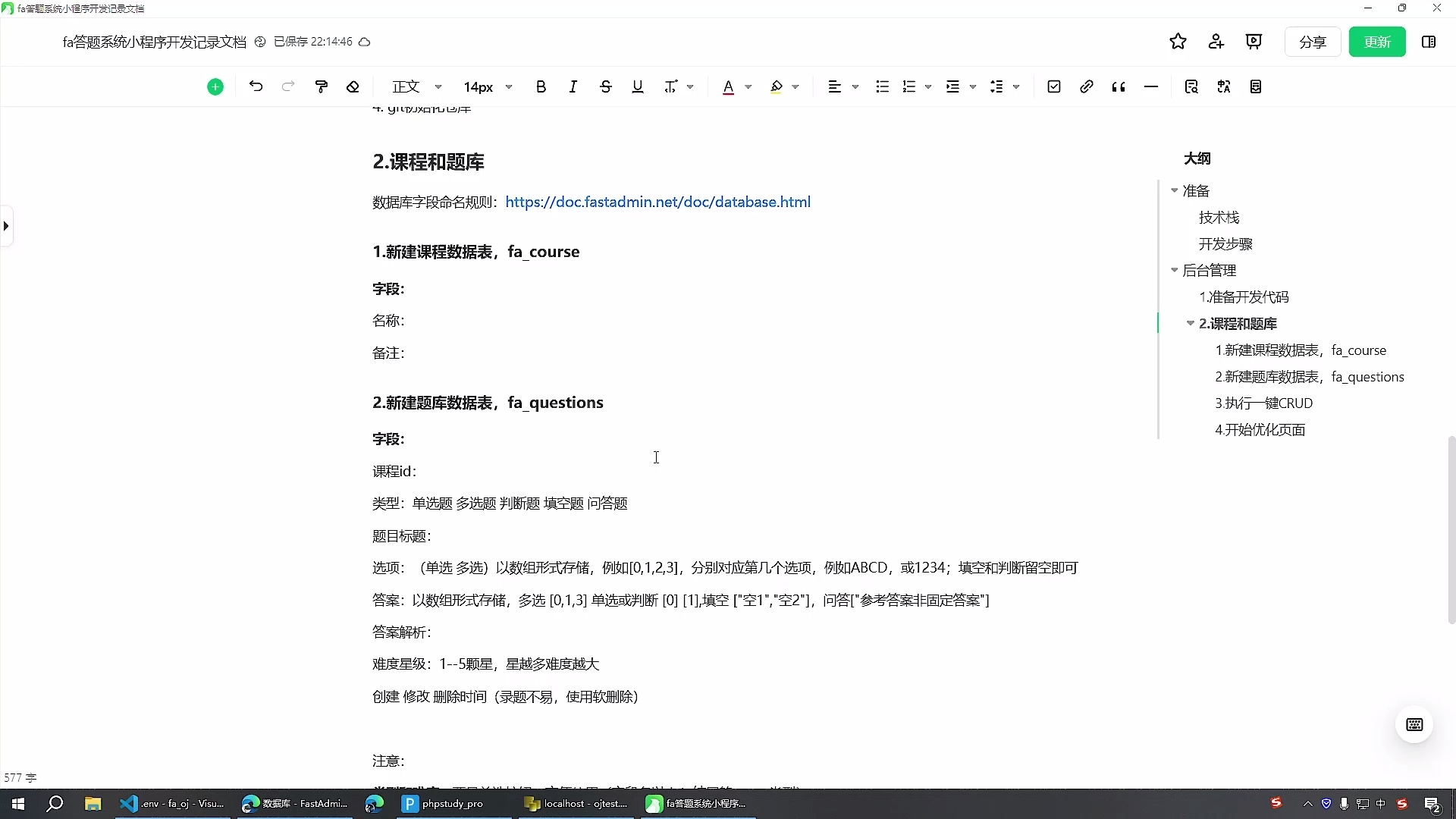Open the floating keyboard shortcut button
This screenshot has height=819, width=1456.
1414,724
